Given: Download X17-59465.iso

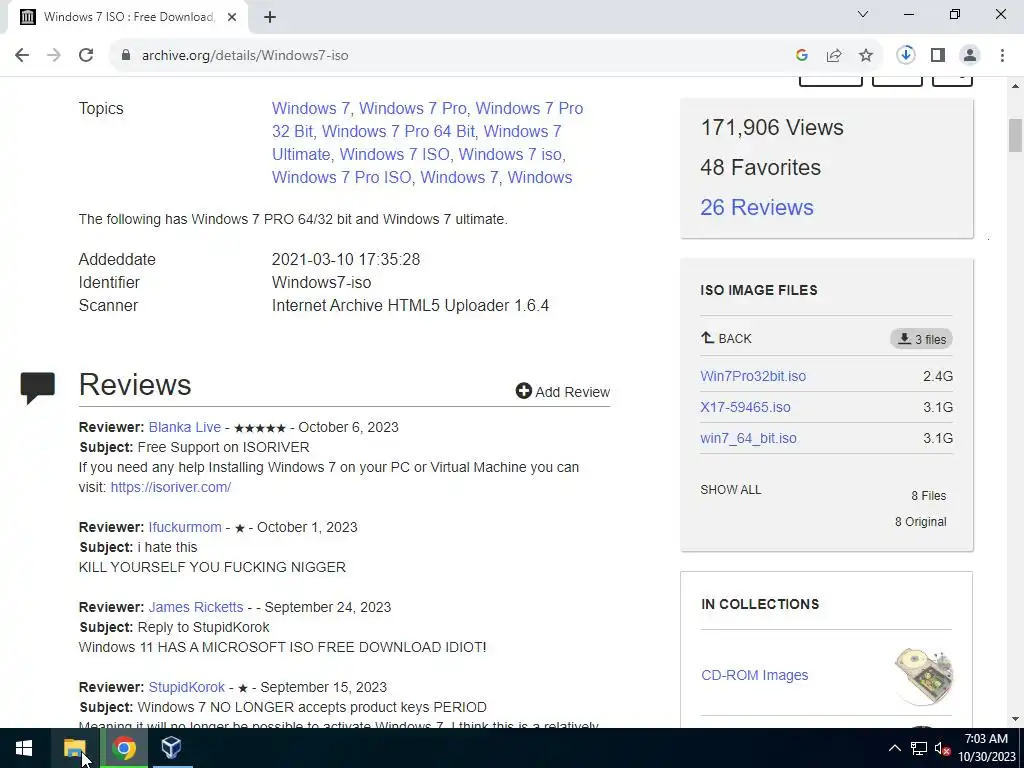Looking at the screenshot, I should [745, 407].
